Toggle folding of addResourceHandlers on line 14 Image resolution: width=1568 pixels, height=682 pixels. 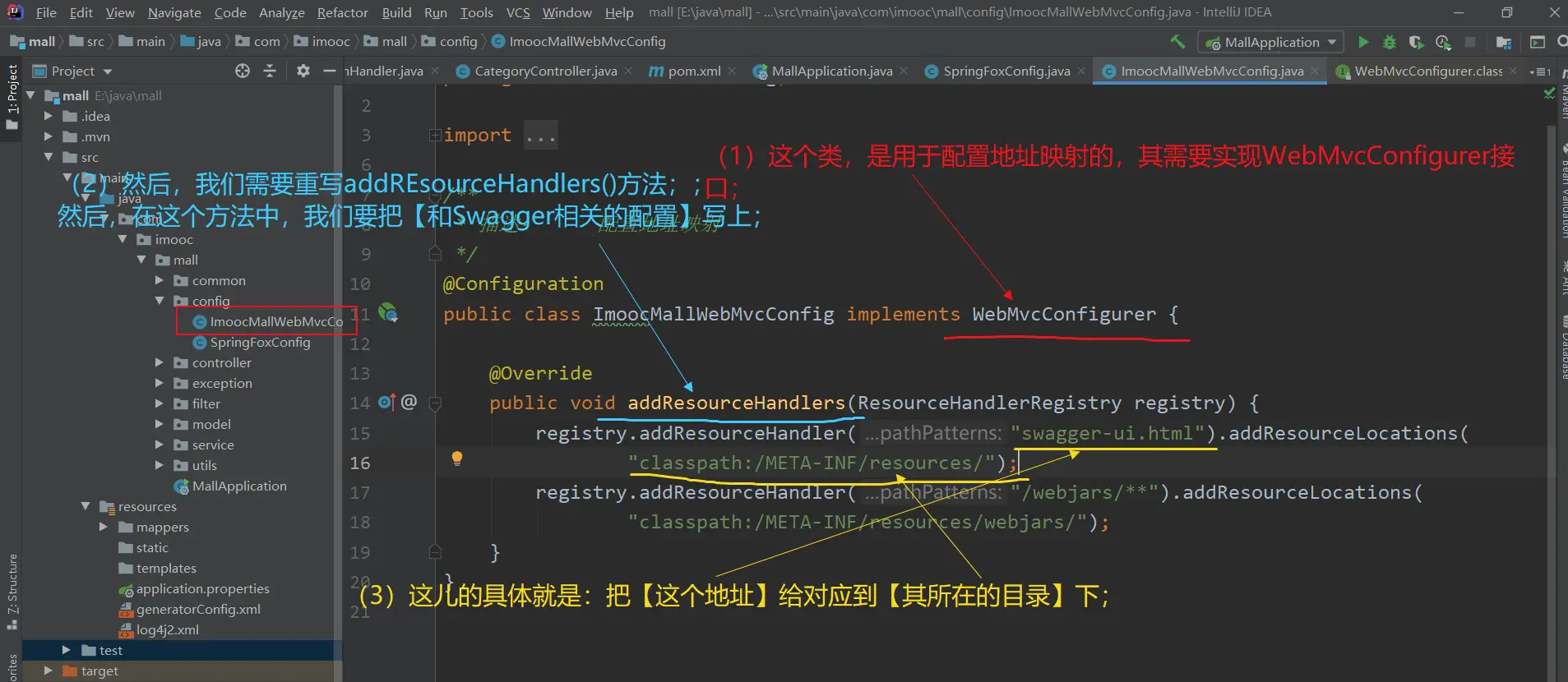pos(435,403)
